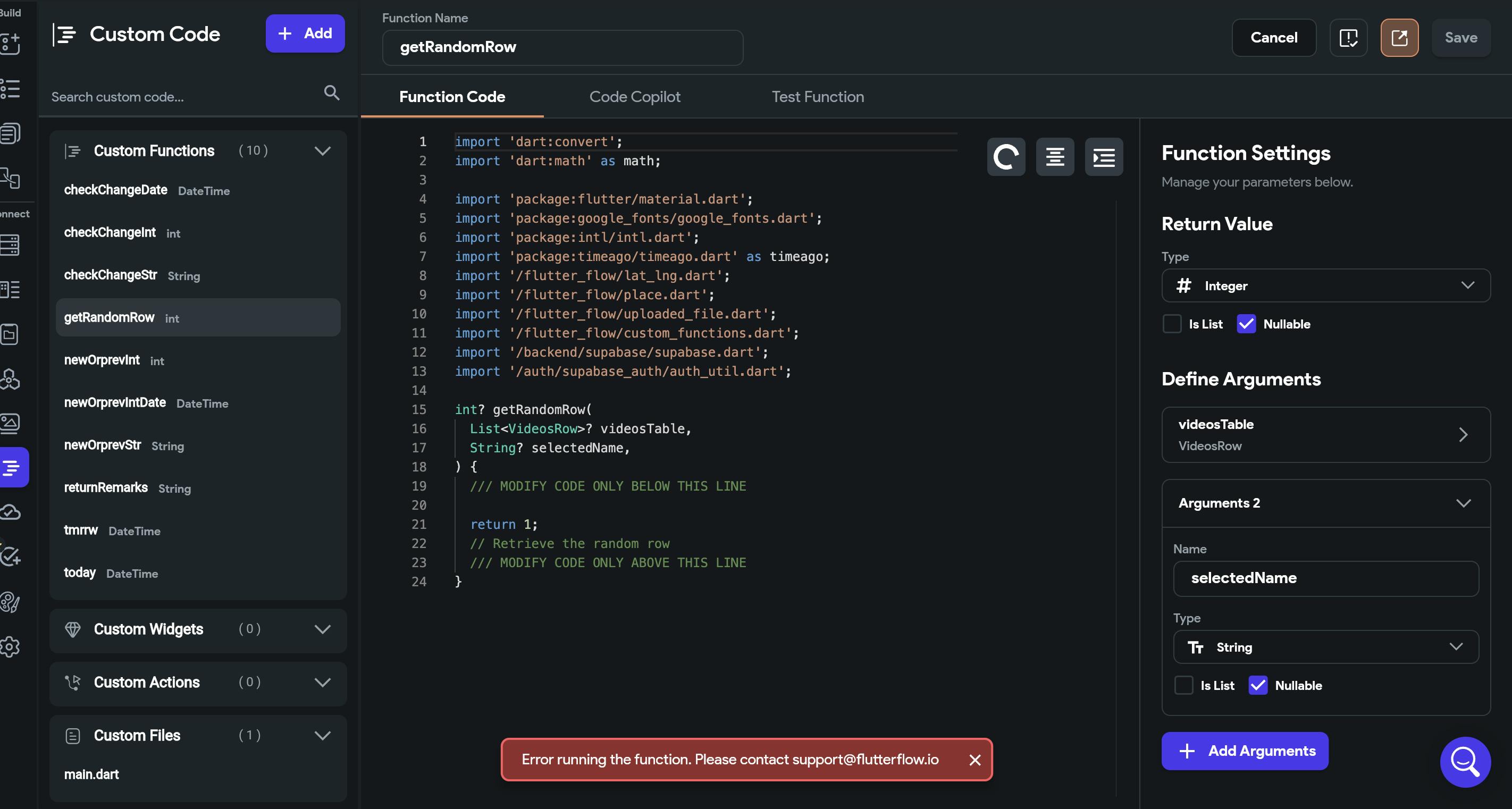Viewport: 1512px width, 809px height.
Task: Collapse the Custom Functions section
Action: pyautogui.click(x=322, y=151)
